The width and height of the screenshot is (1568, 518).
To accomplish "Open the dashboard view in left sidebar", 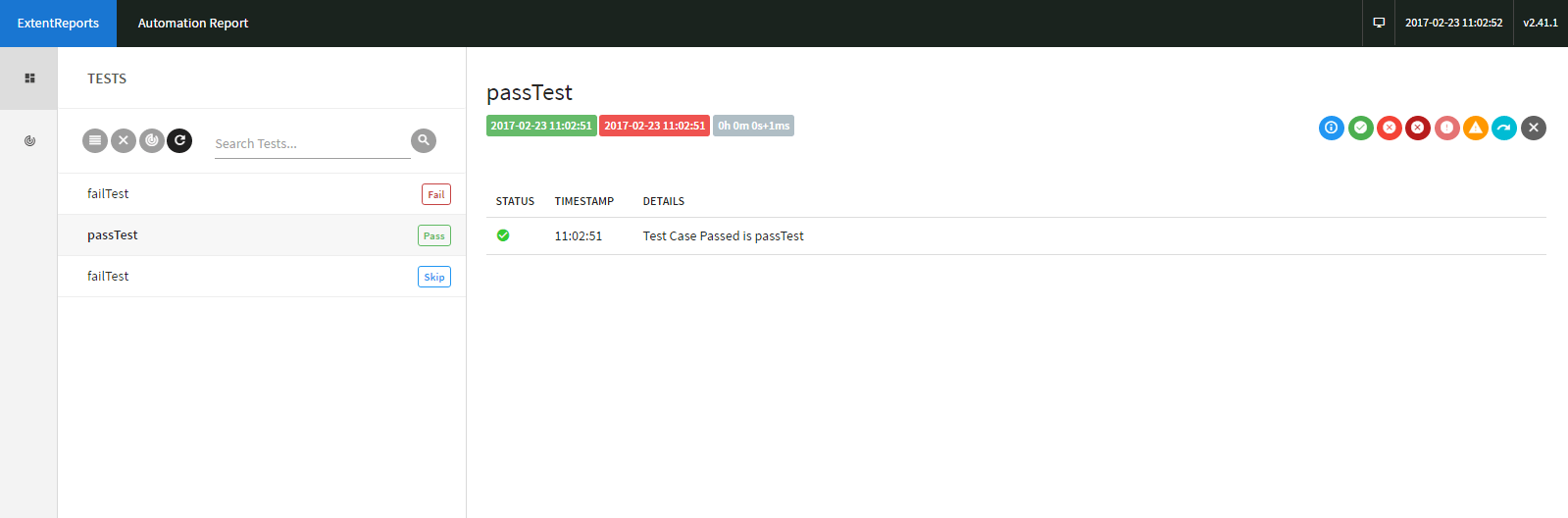I will (29, 78).
